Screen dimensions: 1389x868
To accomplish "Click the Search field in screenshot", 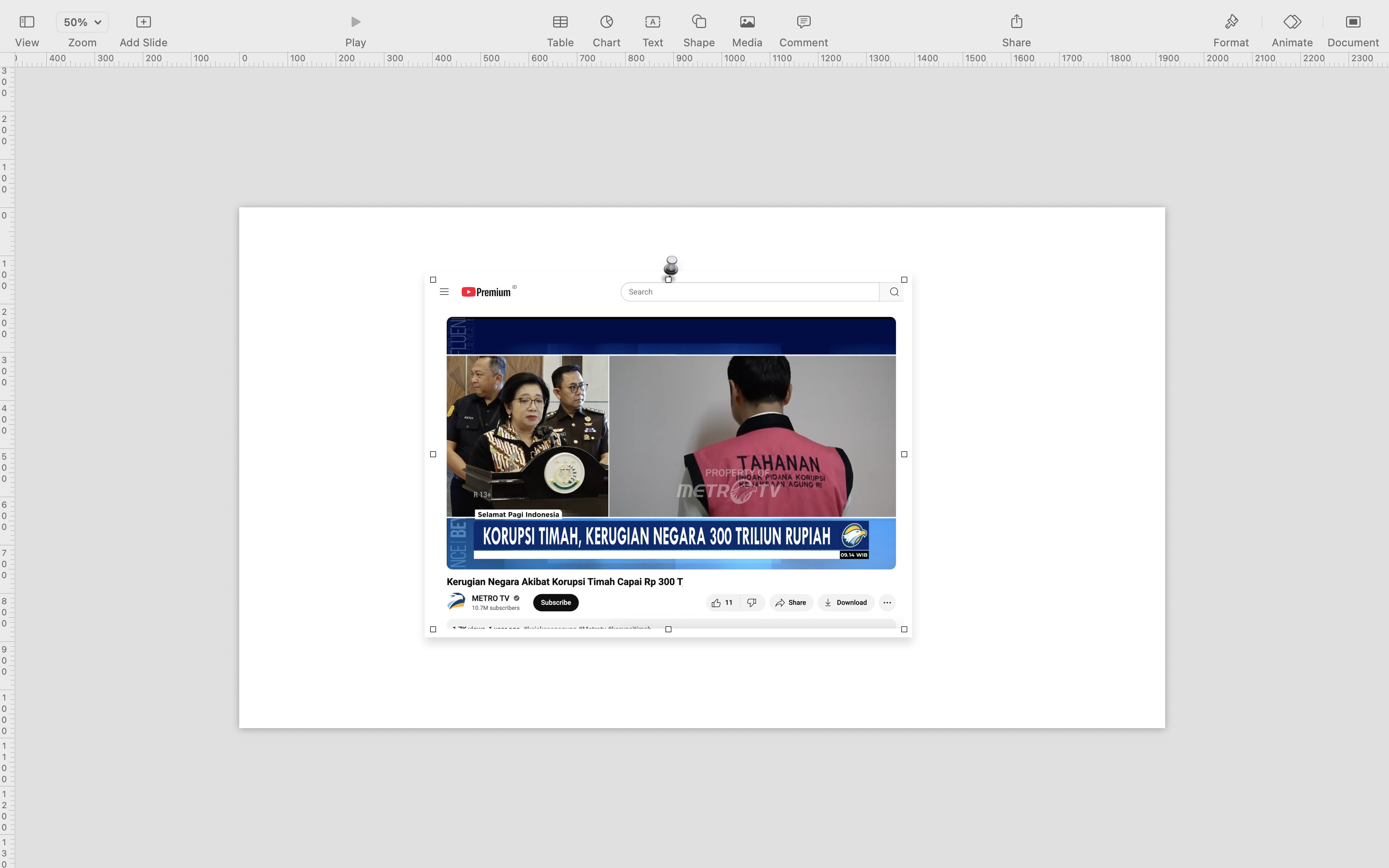I will coord(749,292).
